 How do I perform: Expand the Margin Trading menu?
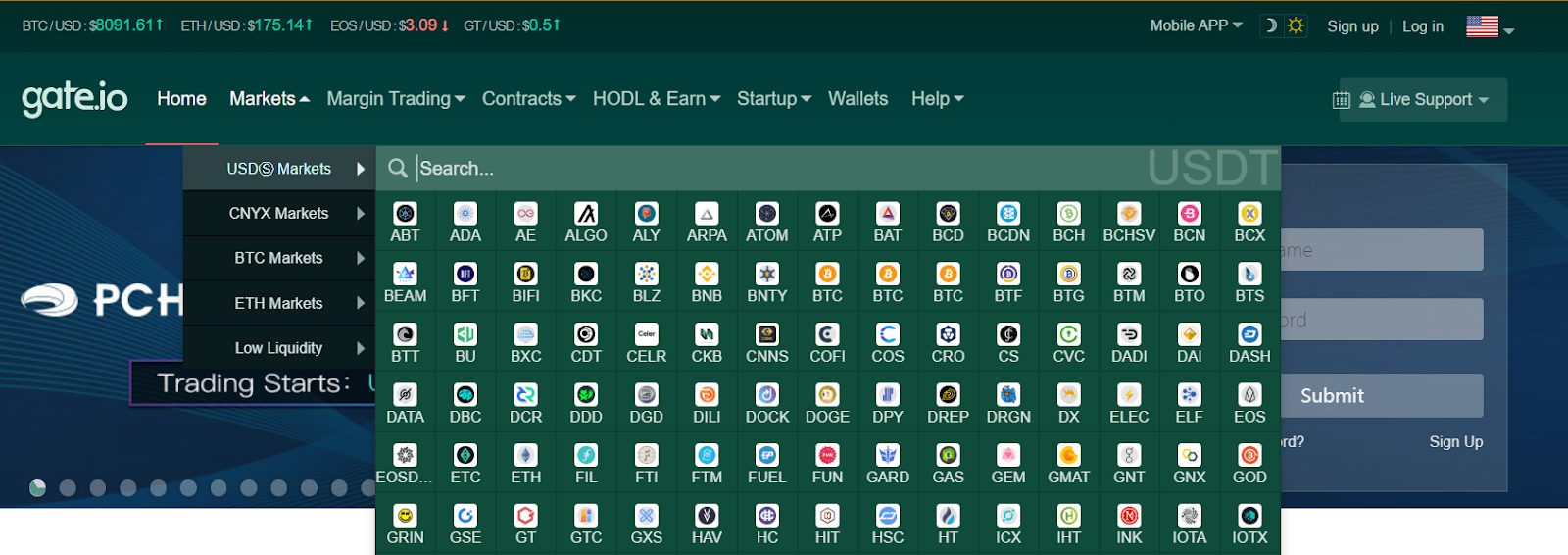[396, 99]
